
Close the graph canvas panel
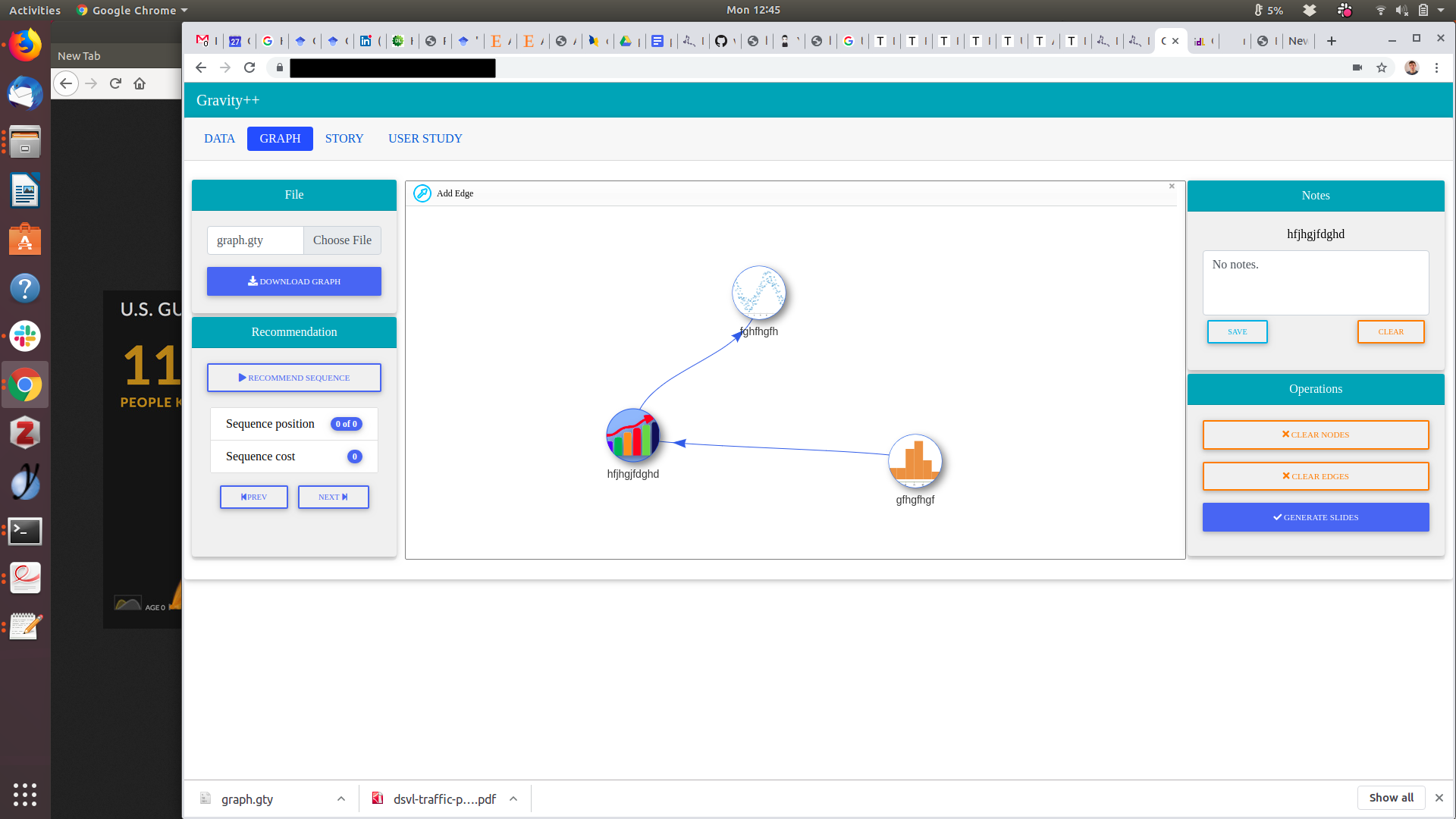coord(1172,187)
